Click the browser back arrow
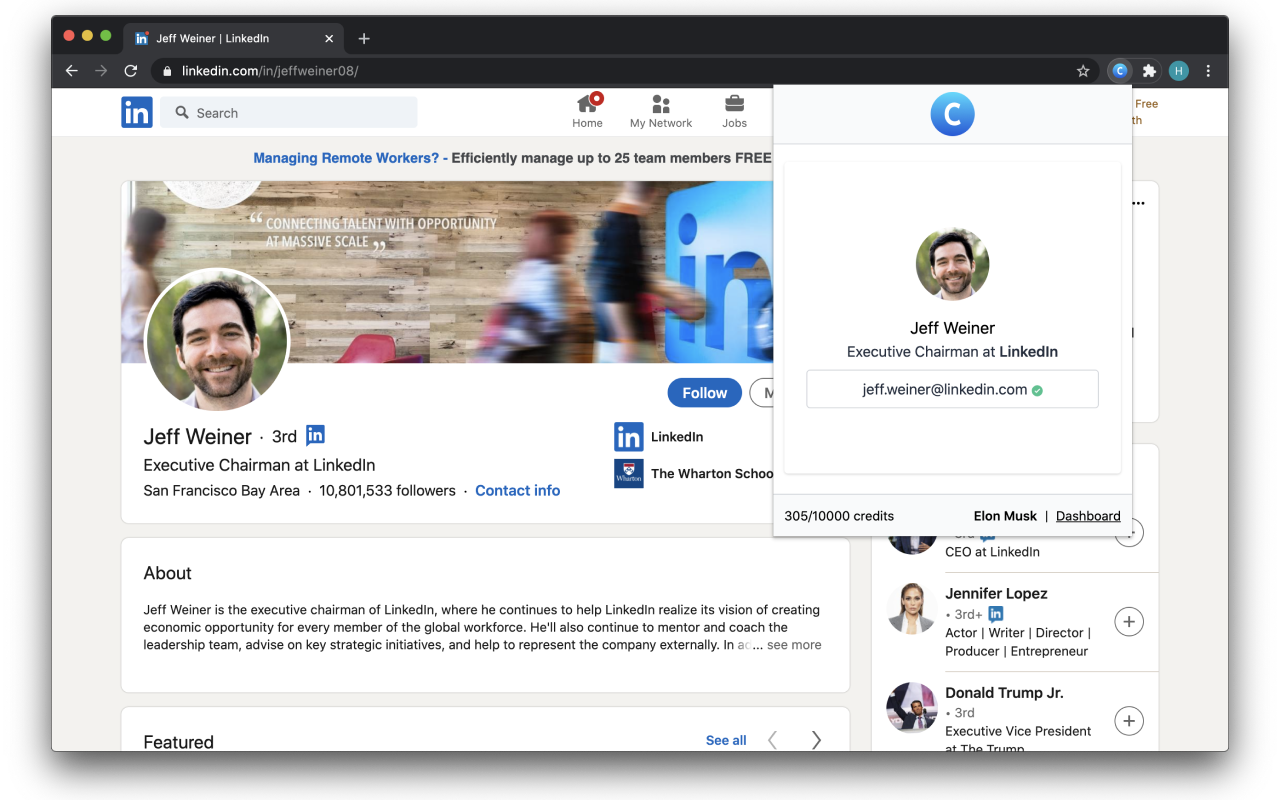Viewport: 1280px width, 800px height. point(71,71)
